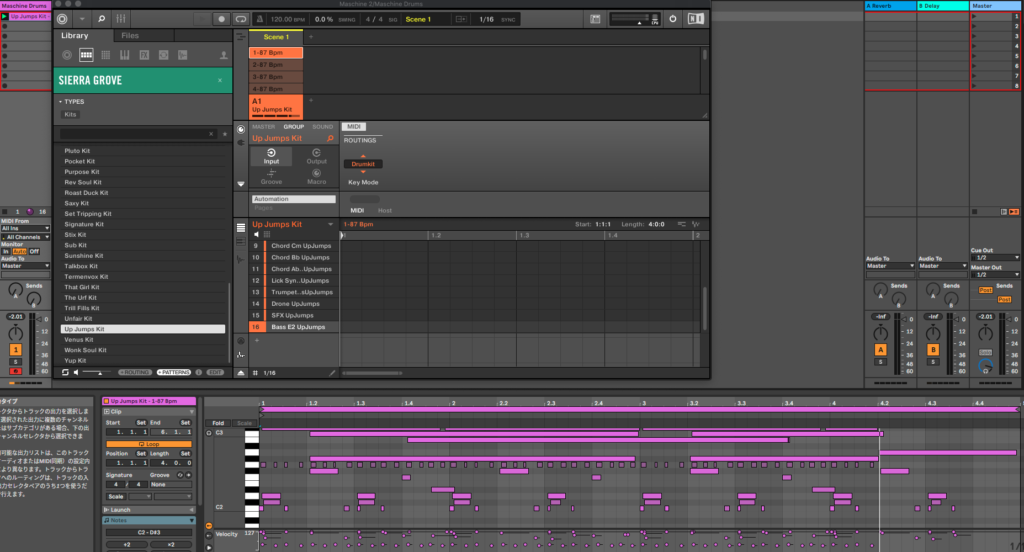This screenshot has height=552, width=1024.
Task: Select the FX type icon in Library
Action: tap(146, 55)
